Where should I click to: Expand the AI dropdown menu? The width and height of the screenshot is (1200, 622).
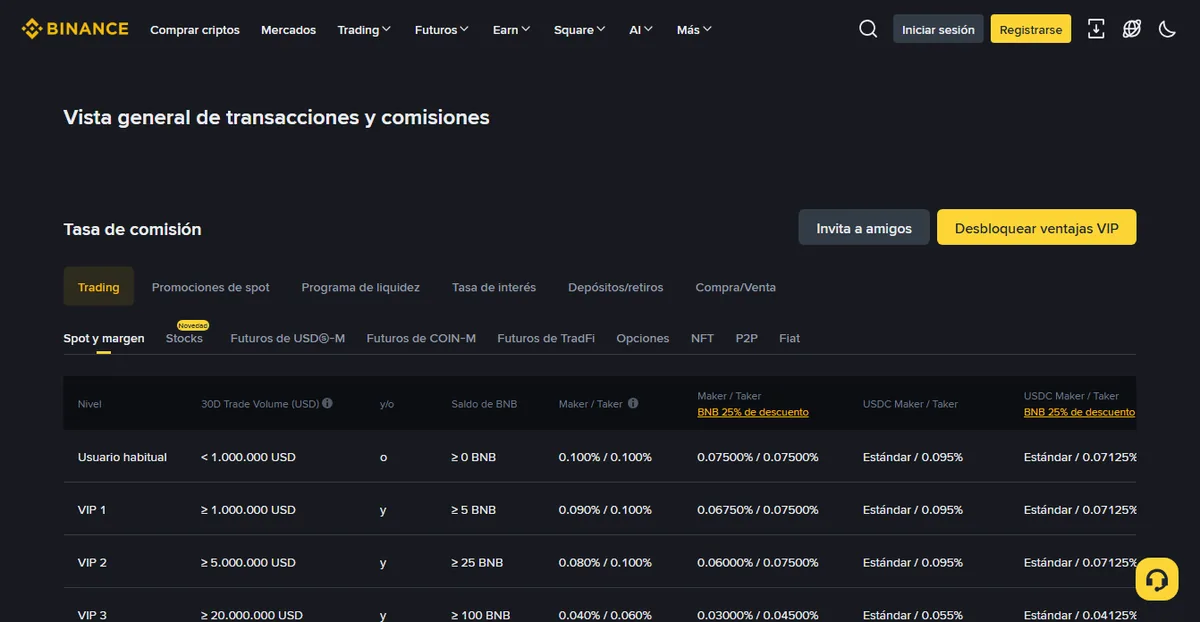tap(641, 30)
